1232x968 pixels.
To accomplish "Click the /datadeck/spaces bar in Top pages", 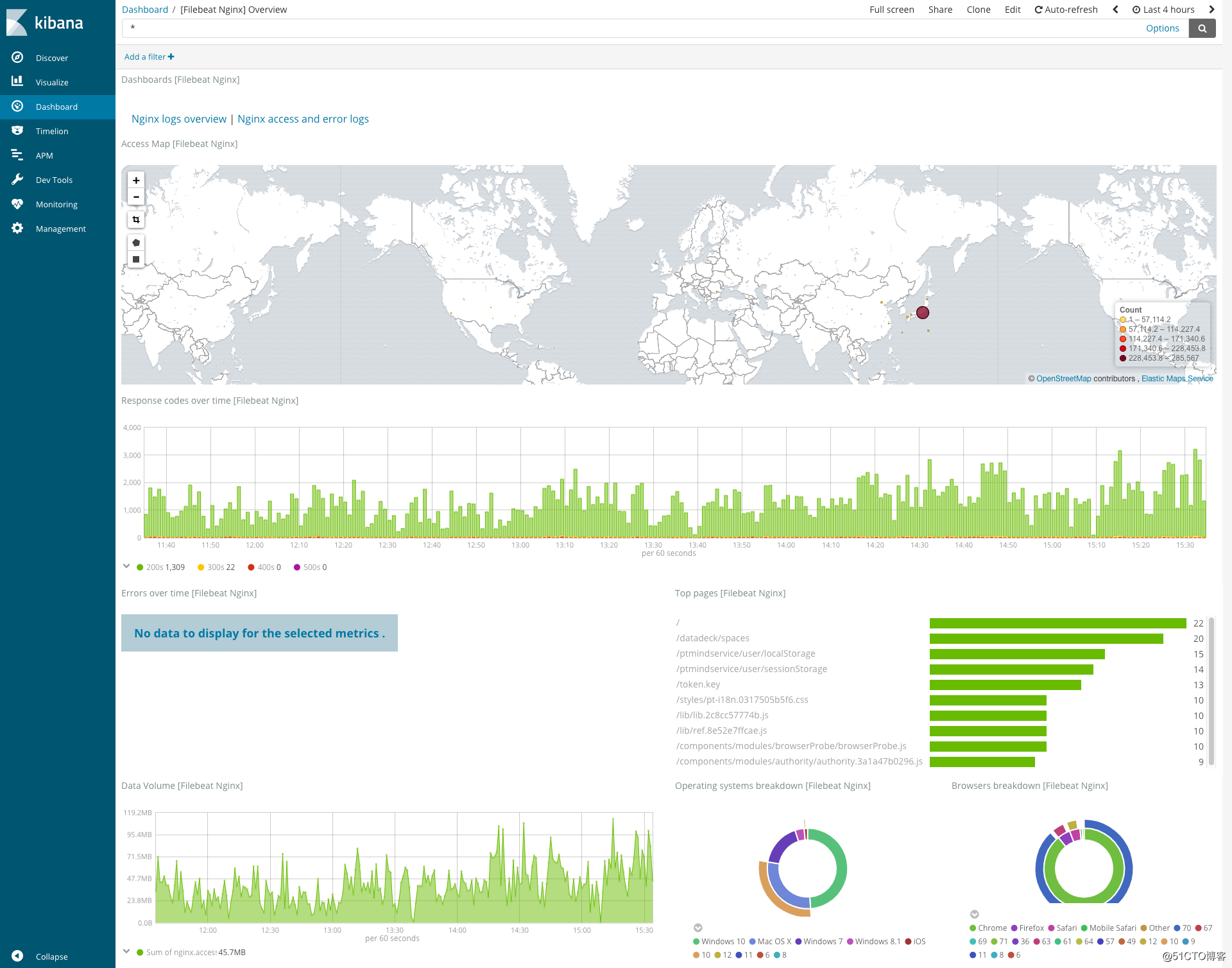I will click(1046, 639).
